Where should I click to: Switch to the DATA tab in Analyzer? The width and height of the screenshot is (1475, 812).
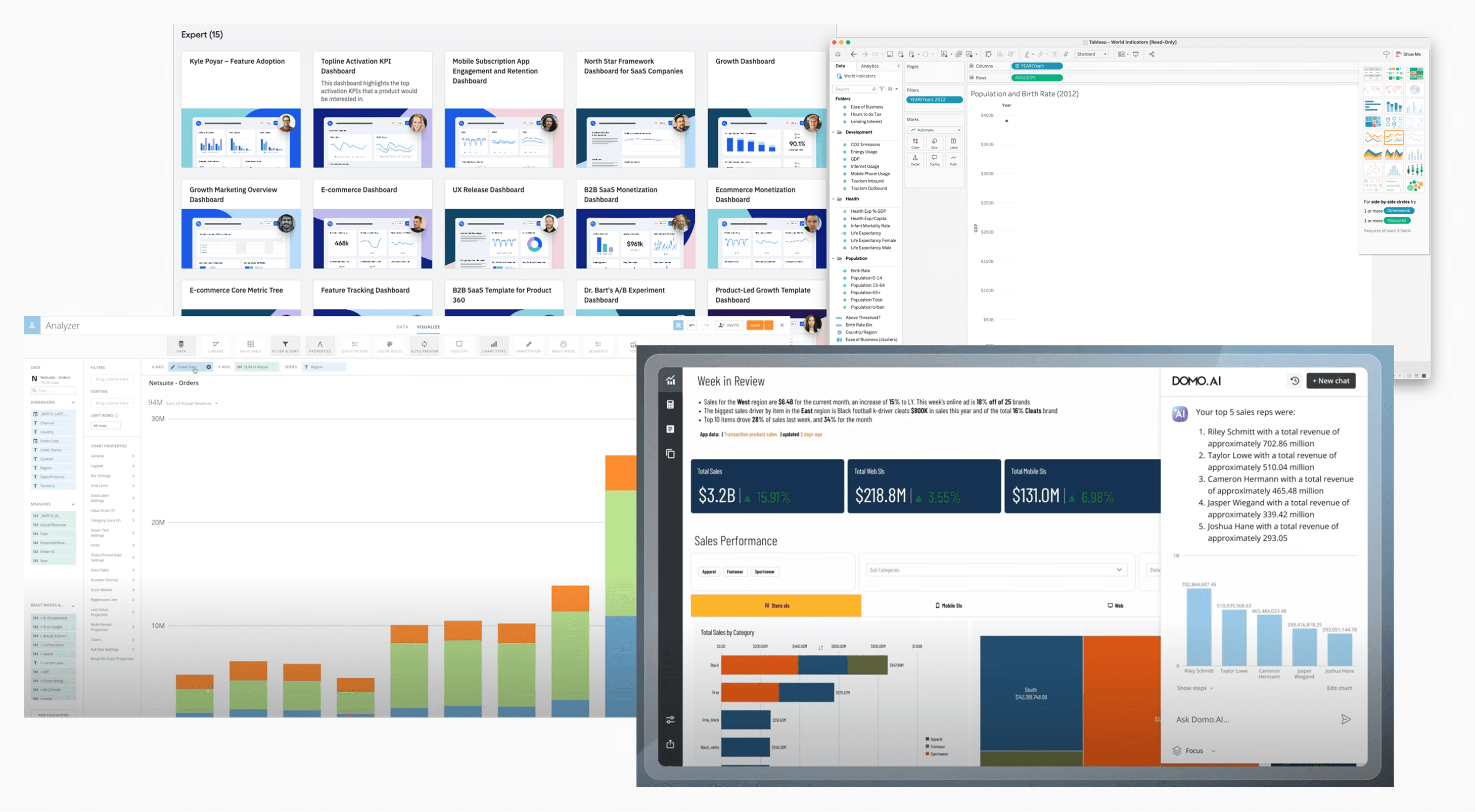(402, 327)
